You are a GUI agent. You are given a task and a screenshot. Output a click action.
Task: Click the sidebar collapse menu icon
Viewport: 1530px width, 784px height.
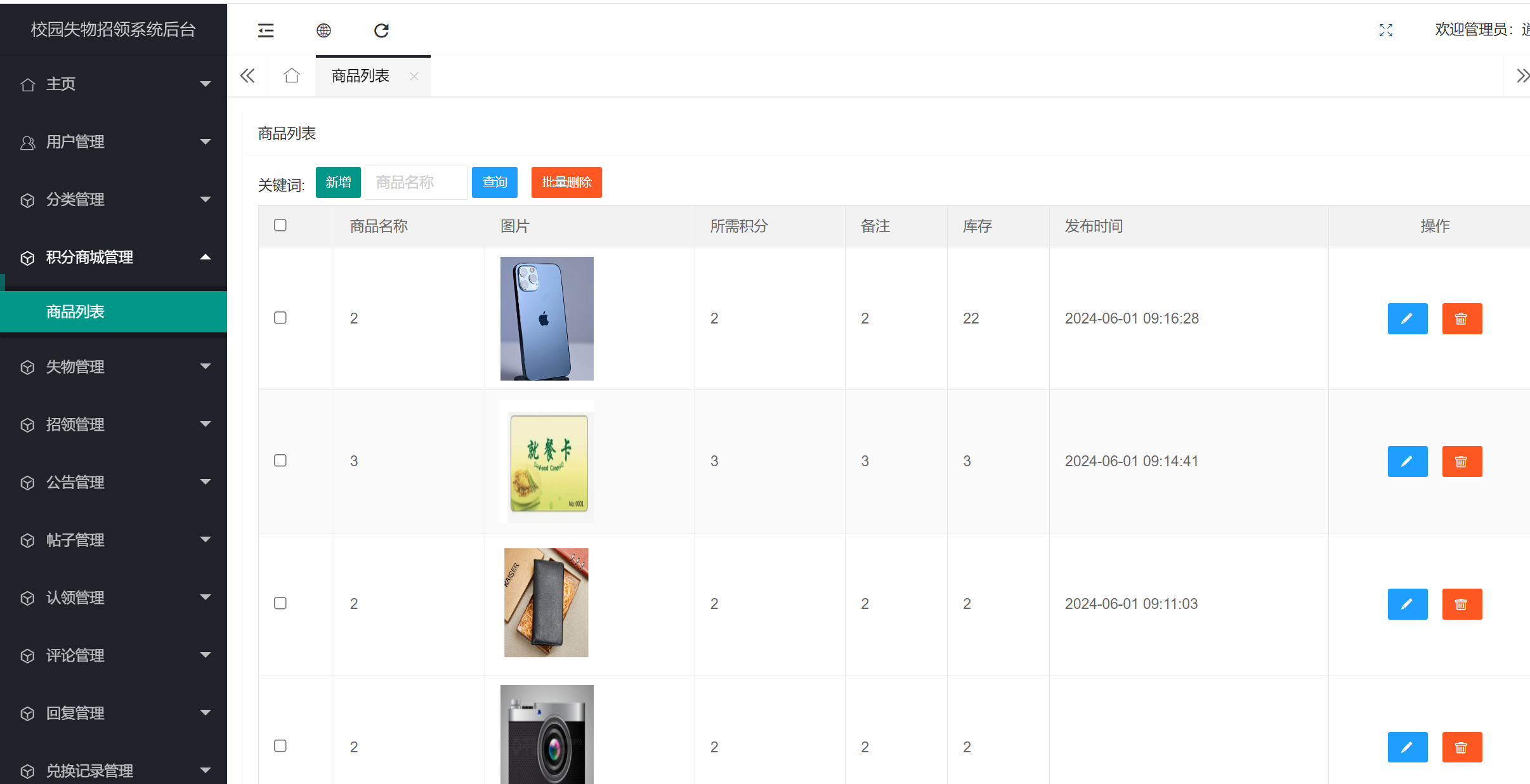(266, 30)
